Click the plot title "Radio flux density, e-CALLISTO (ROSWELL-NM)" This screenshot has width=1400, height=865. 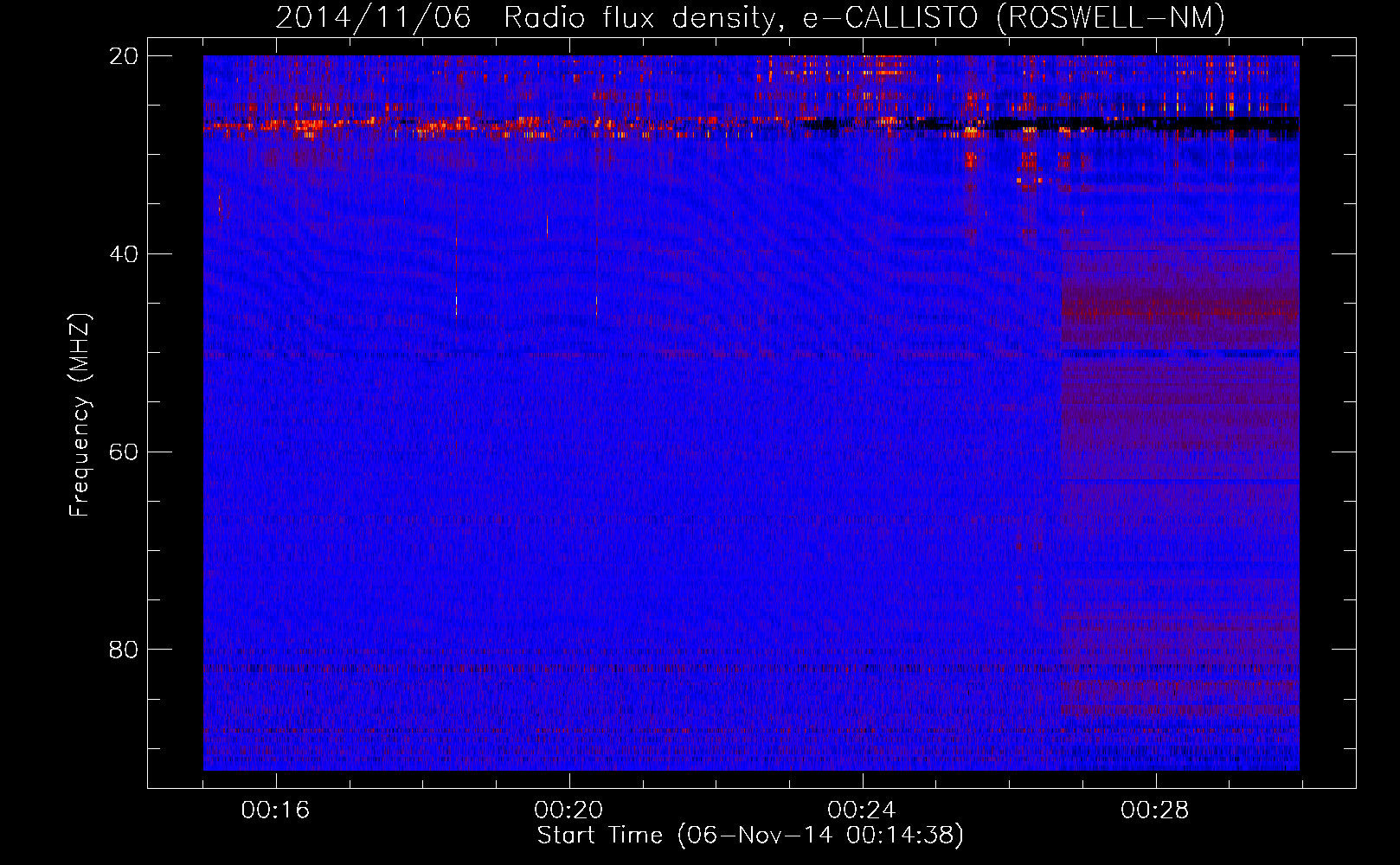click(864, 17)
